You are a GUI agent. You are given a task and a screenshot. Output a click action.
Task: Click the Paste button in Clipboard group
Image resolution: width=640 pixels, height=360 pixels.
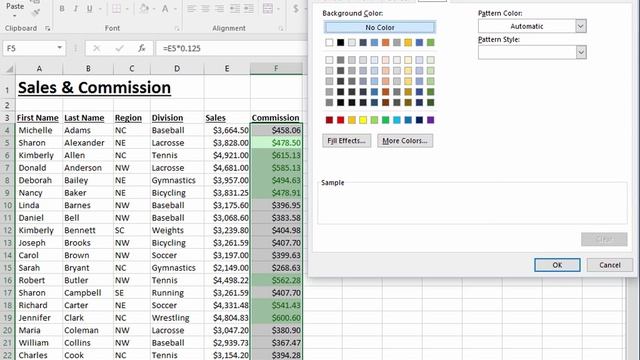click(x=15, y=9)
